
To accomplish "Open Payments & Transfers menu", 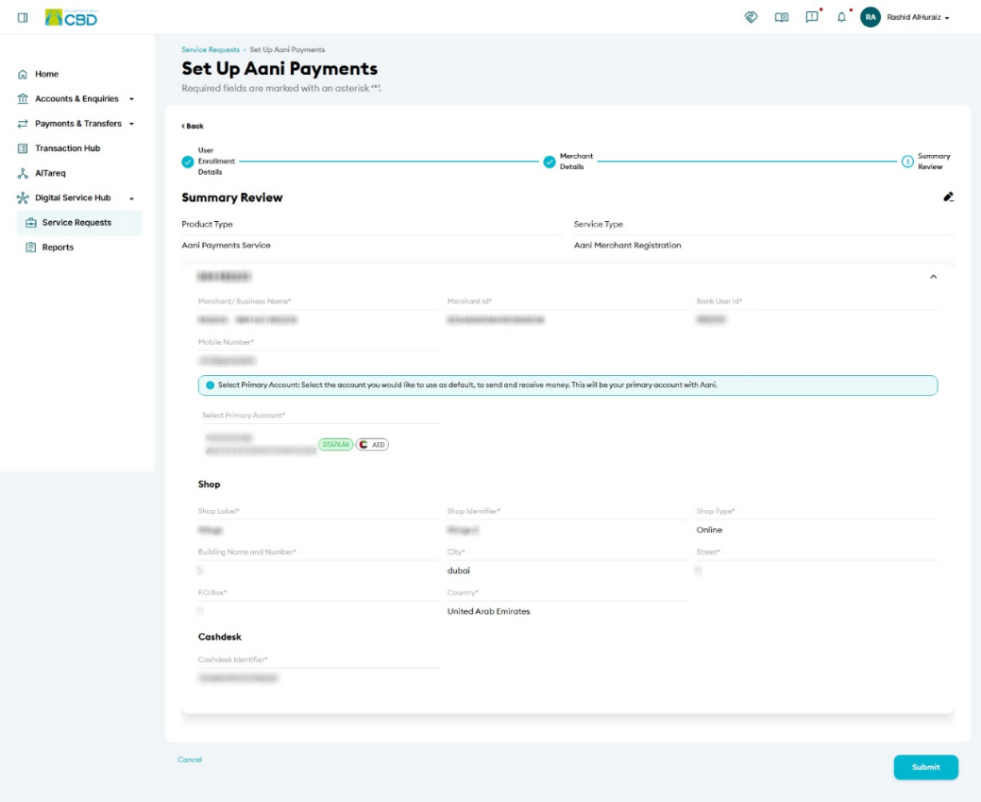I will tap(78, 124).
